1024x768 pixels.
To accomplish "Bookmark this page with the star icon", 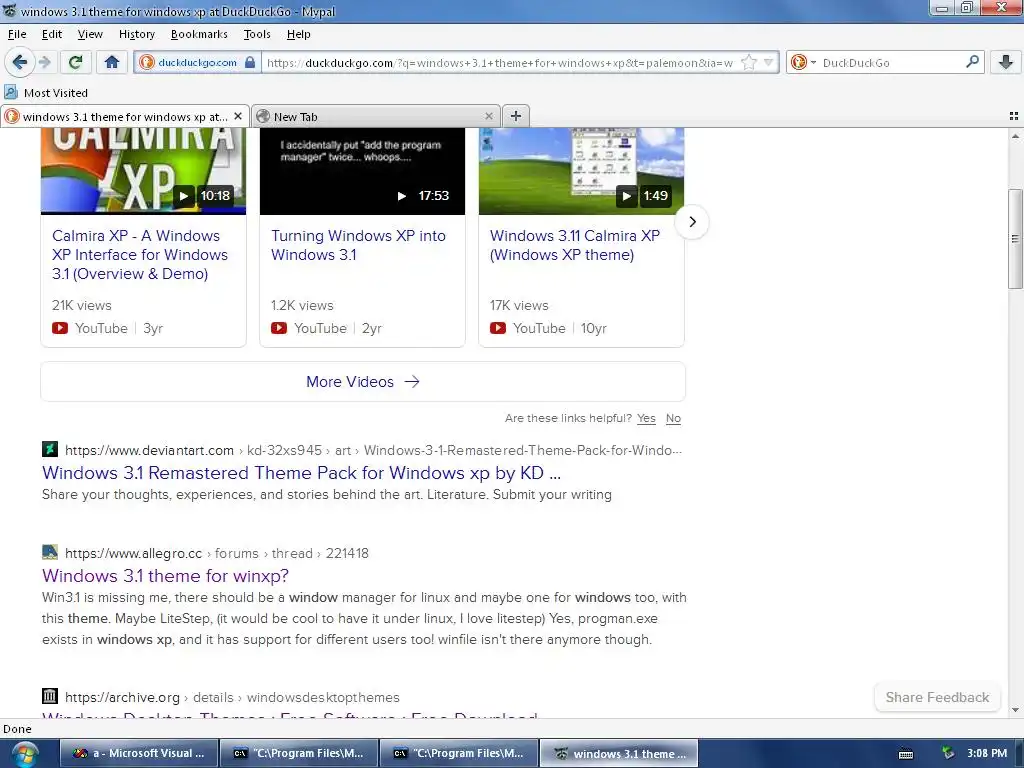I will click(x=749, y=63).
